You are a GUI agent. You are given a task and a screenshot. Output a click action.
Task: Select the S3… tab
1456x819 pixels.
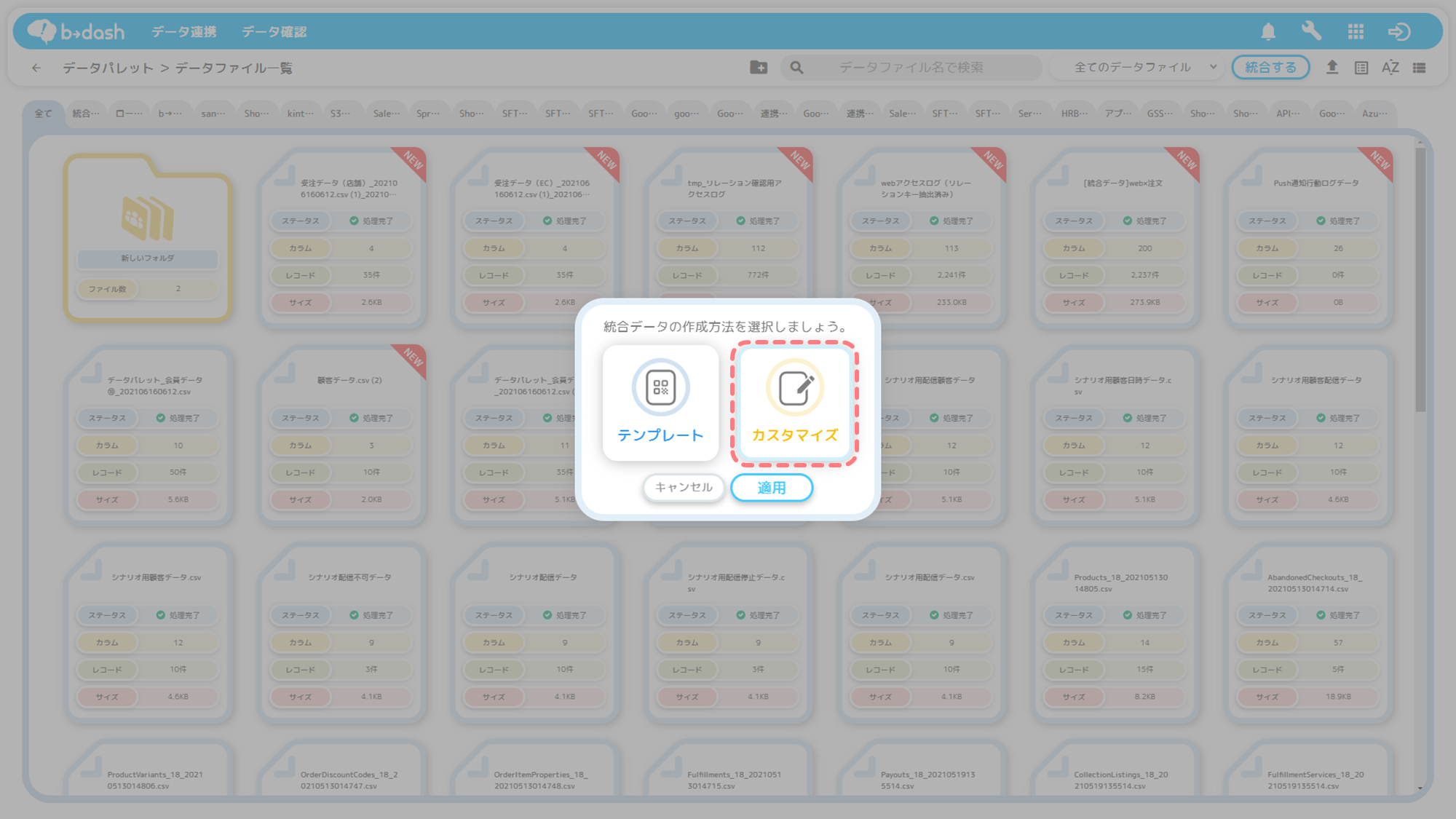tap(340, 114)
